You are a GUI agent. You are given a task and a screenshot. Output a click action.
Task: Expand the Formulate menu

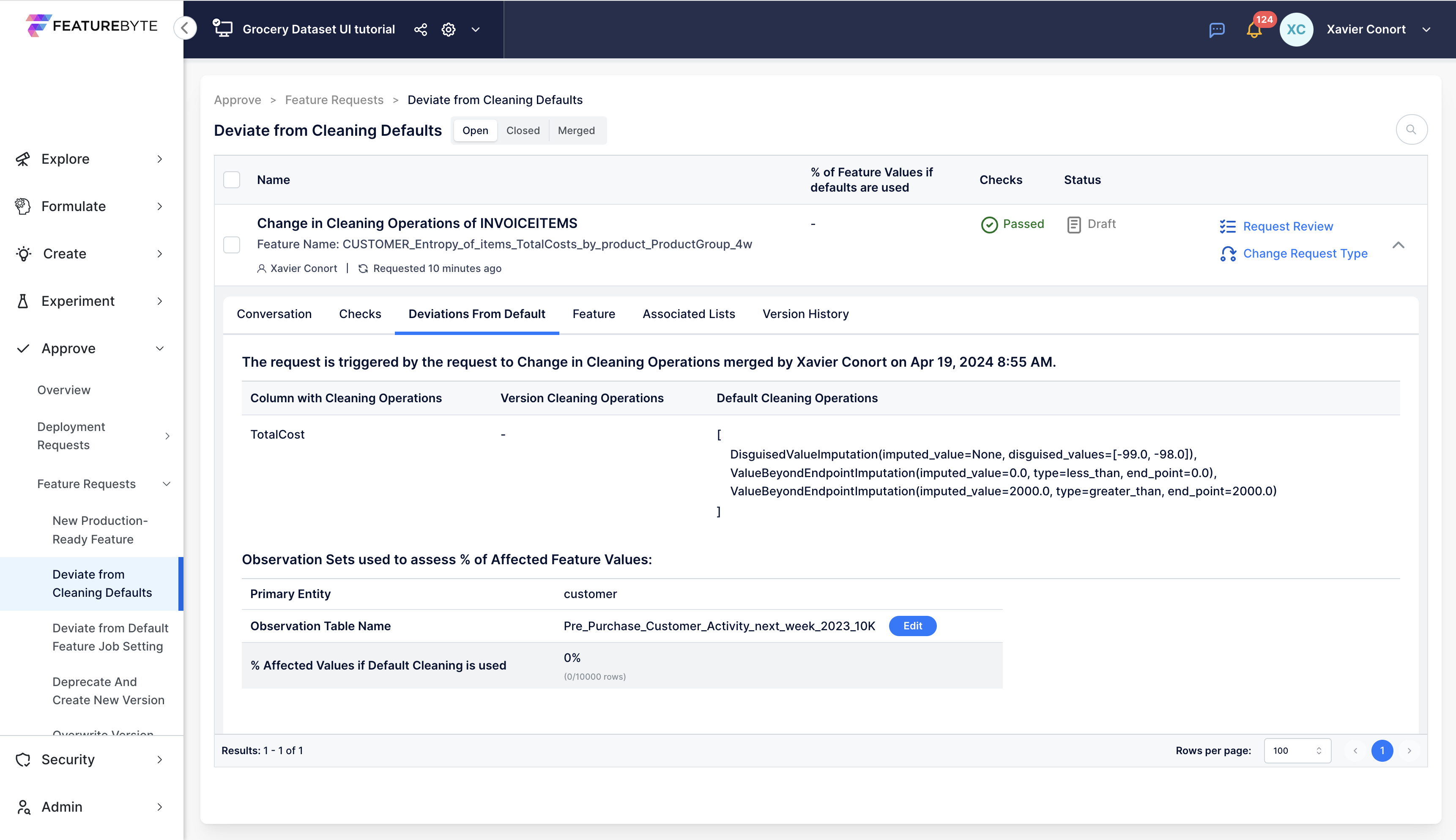[160, 206]
